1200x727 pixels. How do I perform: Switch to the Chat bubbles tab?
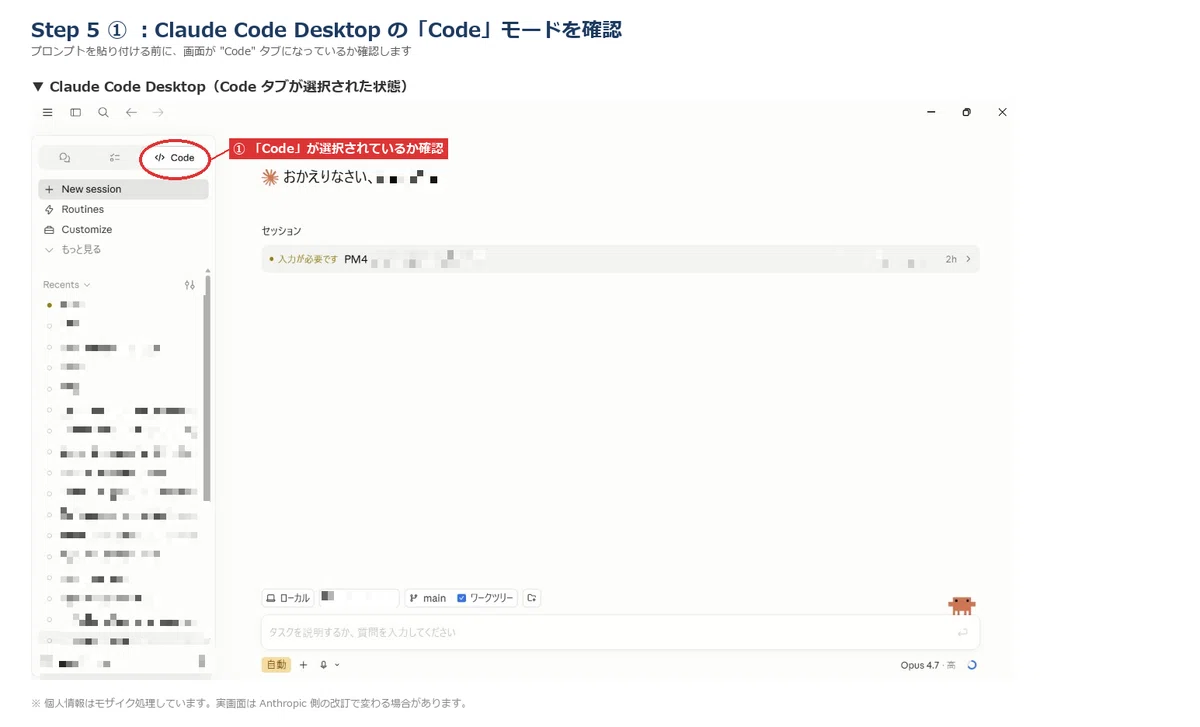[x=65, y=158]
